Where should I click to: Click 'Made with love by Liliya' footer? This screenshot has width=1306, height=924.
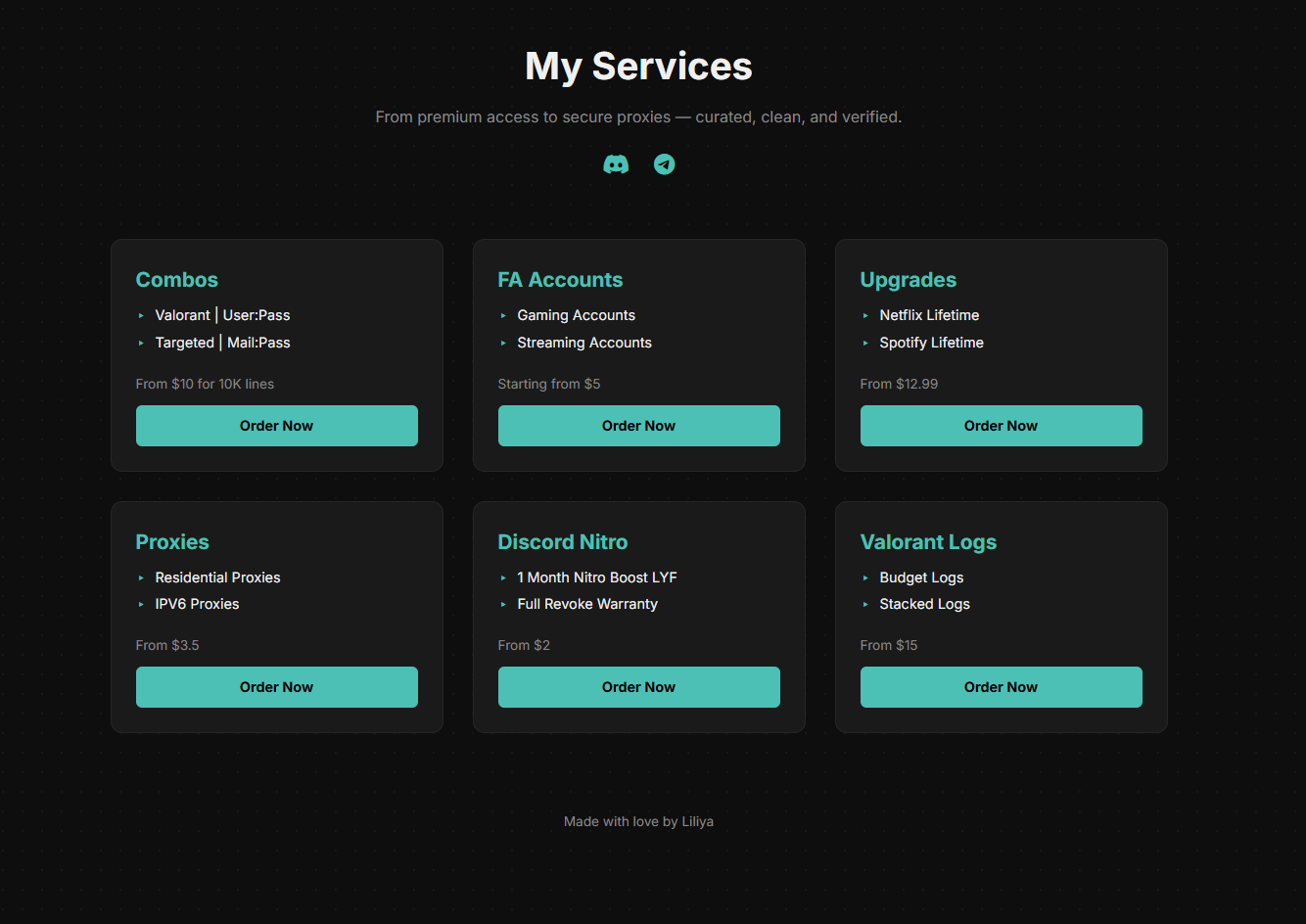pos(638,821)
